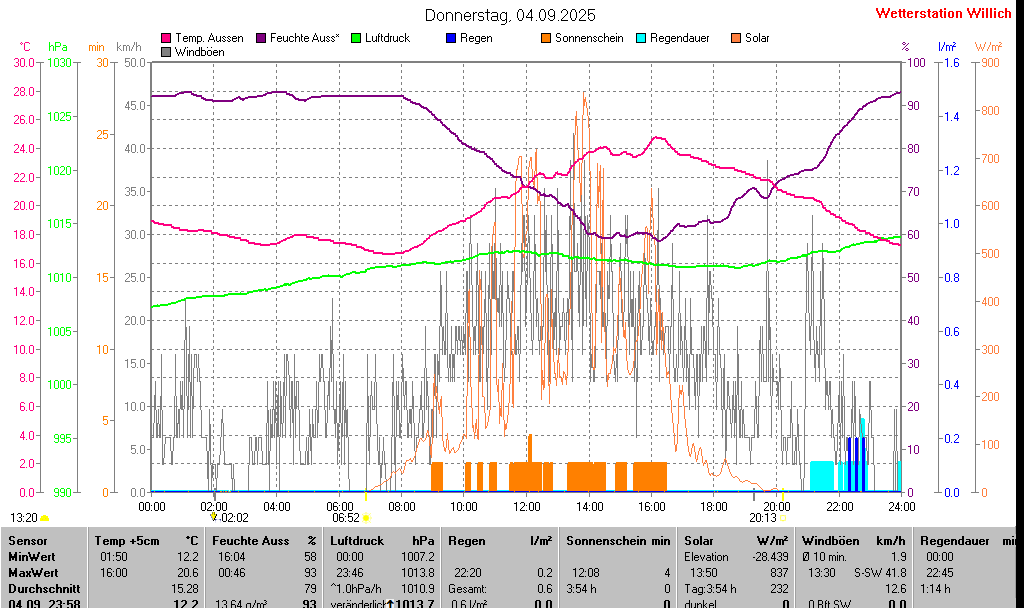Click the Solar legend square

(x=736, y=38)
